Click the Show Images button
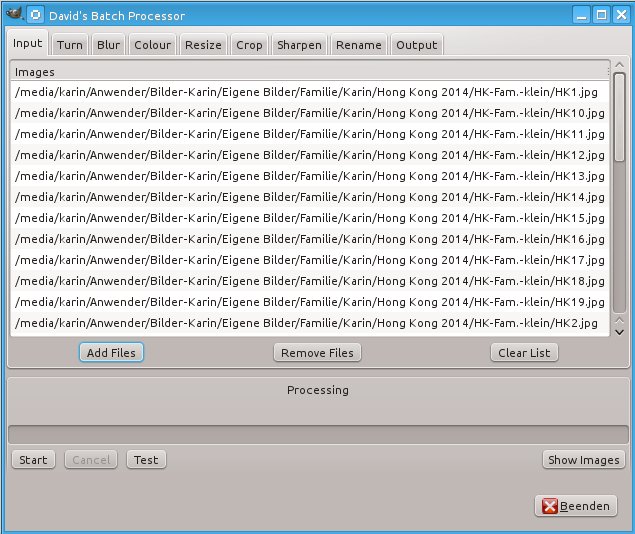The height and width of the screenshot is (534, 635). tap(584, 460)
